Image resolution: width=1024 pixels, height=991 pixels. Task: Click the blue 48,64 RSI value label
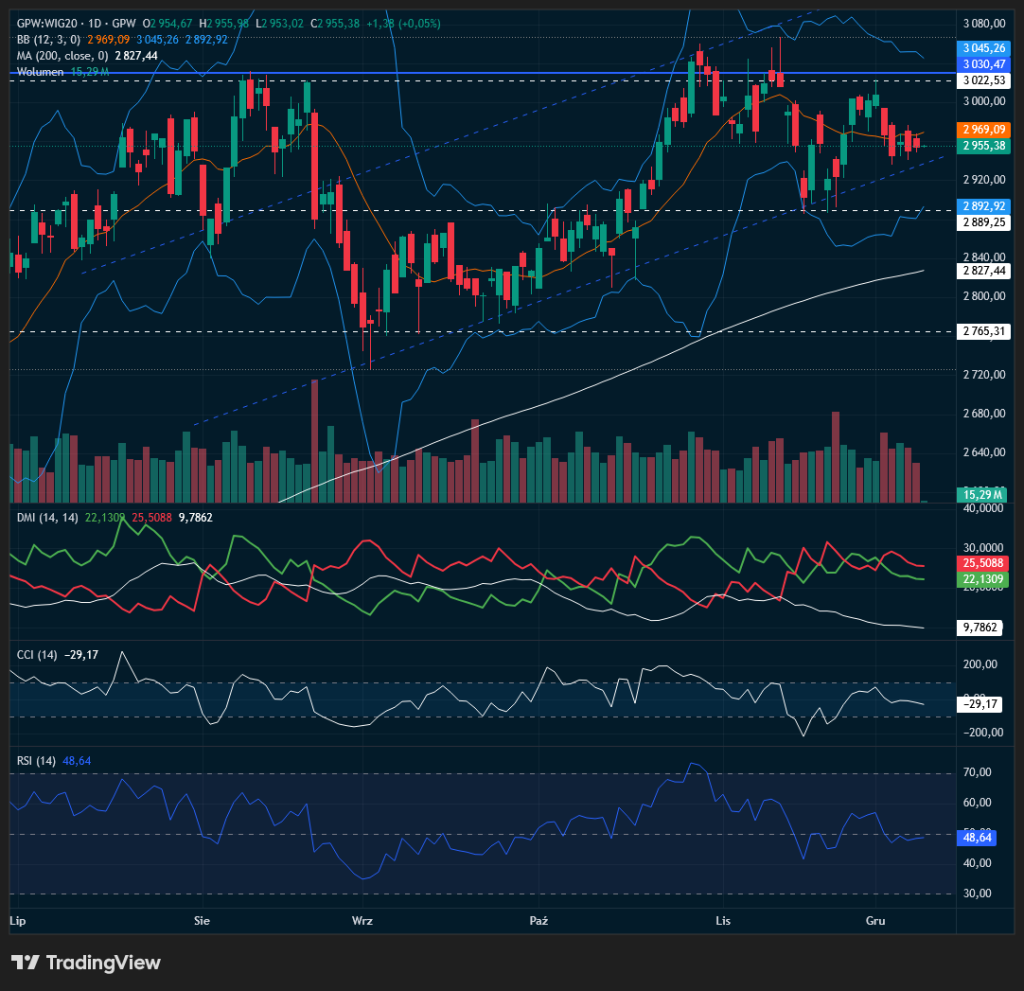[977, 837]
